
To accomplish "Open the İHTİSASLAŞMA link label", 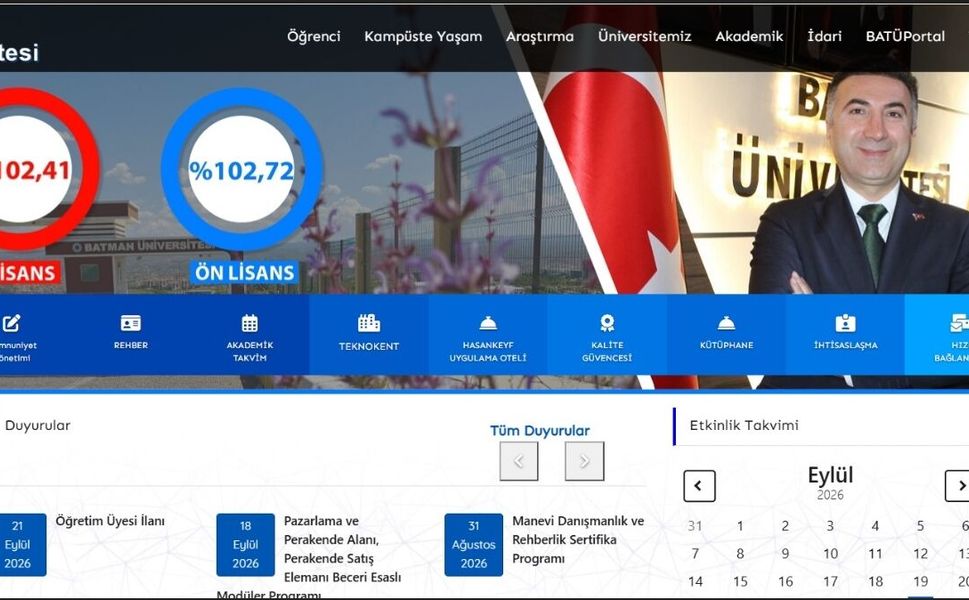I will (x=845, y=345).
